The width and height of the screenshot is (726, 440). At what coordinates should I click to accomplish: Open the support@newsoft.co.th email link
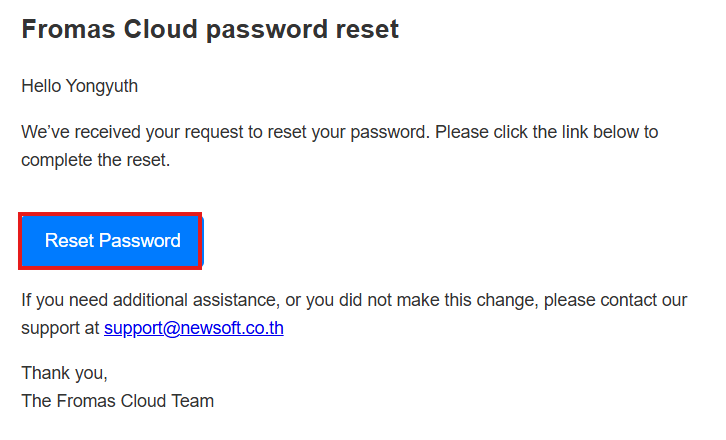tap(193, 327)
